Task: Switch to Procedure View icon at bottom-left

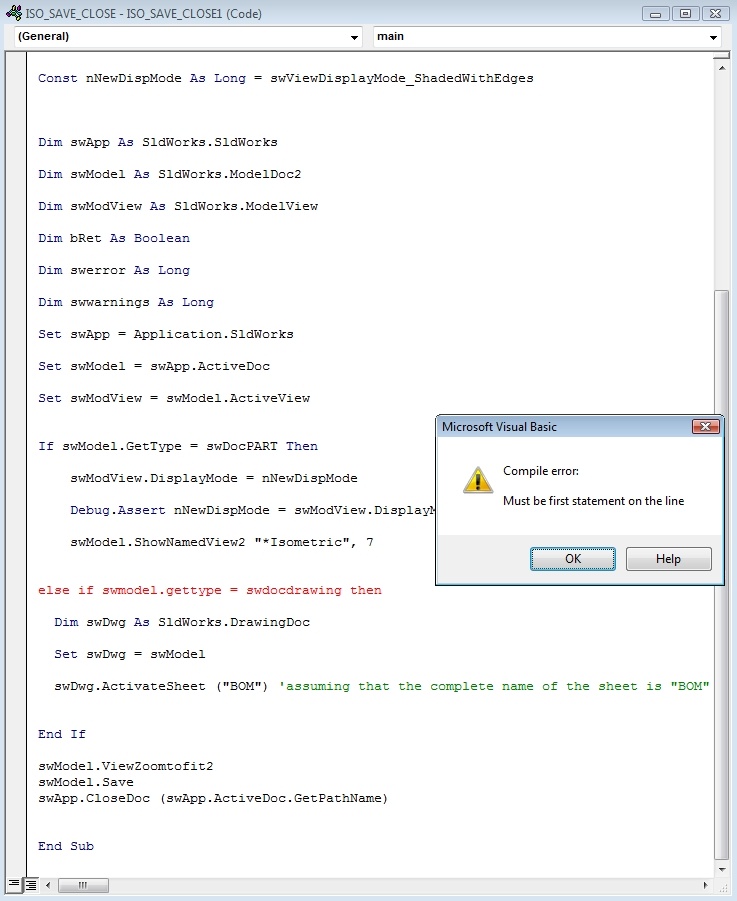Action: coord(14,884)
